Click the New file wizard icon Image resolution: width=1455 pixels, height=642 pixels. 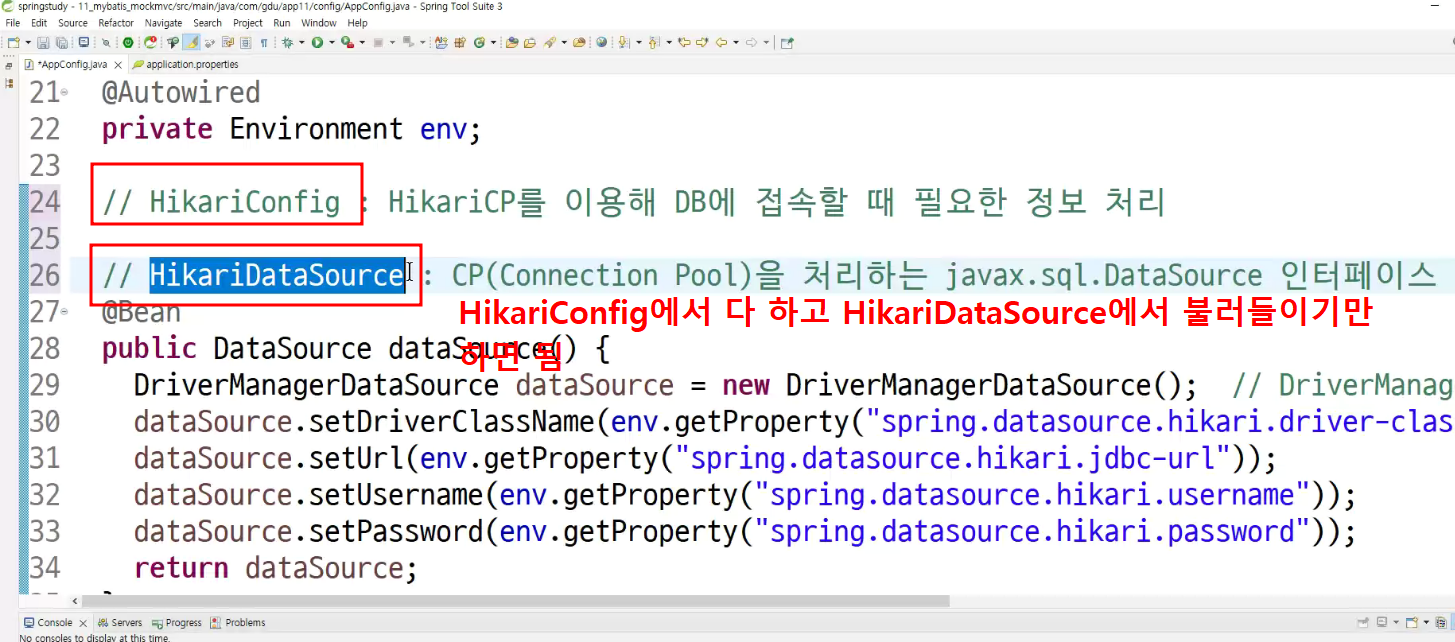pos(12,43)
